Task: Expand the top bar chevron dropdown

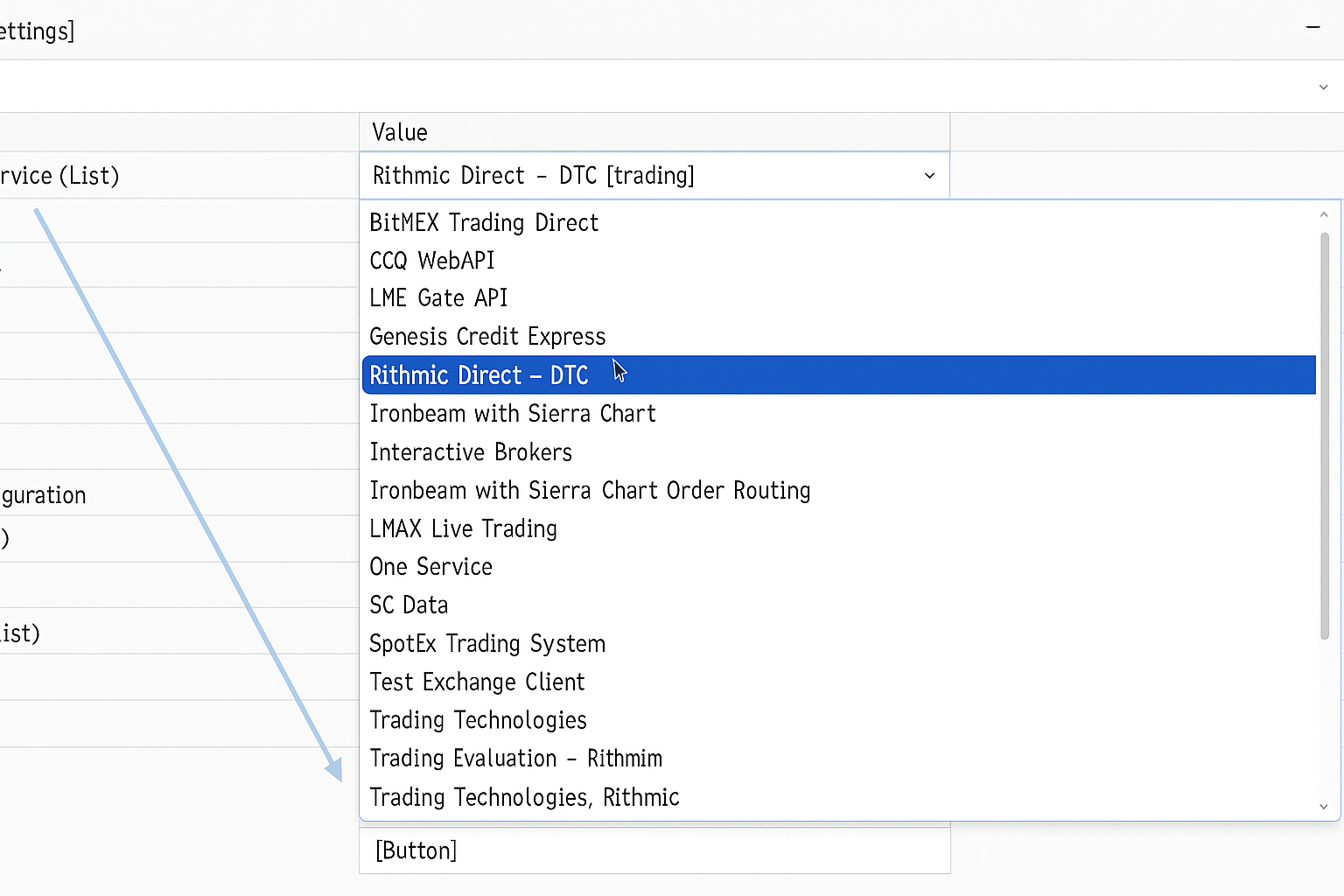Action: click(x=1323, y=87)
